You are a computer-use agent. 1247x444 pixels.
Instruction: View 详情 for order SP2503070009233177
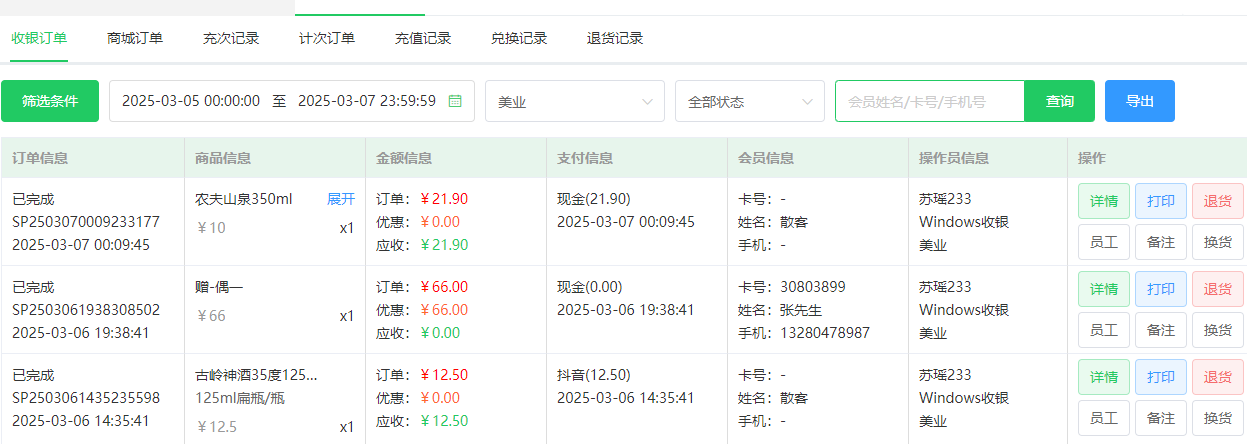[x=1104, y=201]
